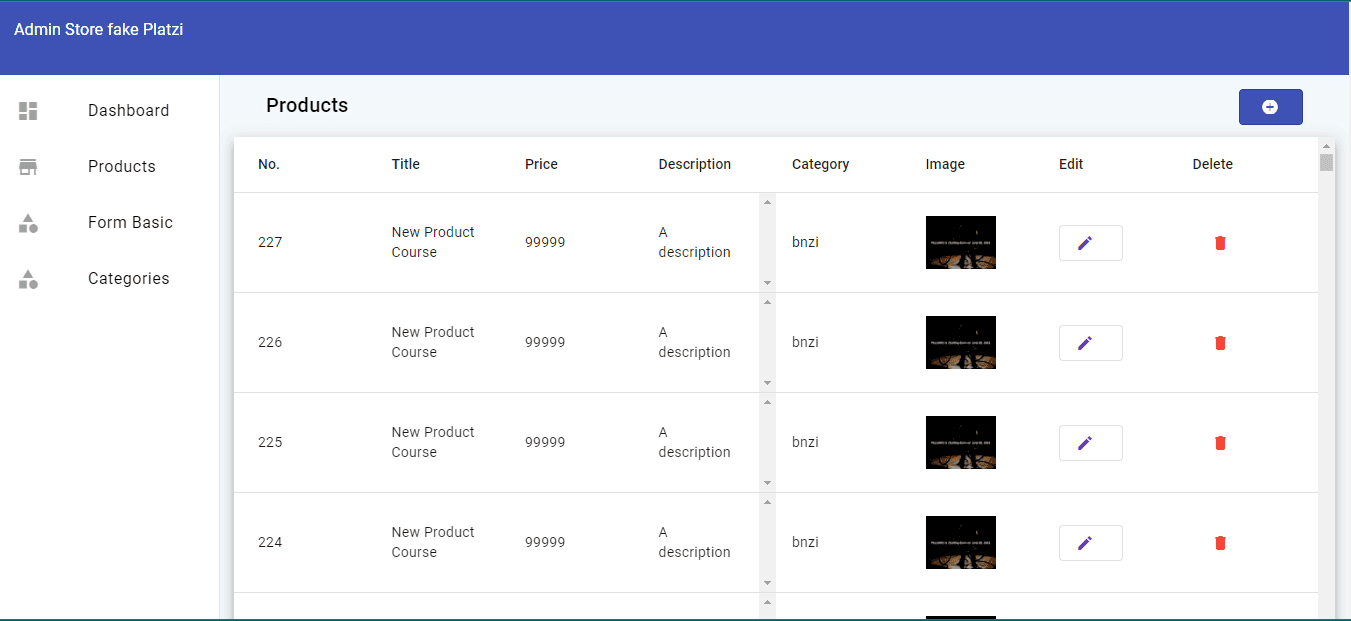The image size is (1351, 621).
Task: Click description scroll-down arrow in row 227
Action: point(767,283)
